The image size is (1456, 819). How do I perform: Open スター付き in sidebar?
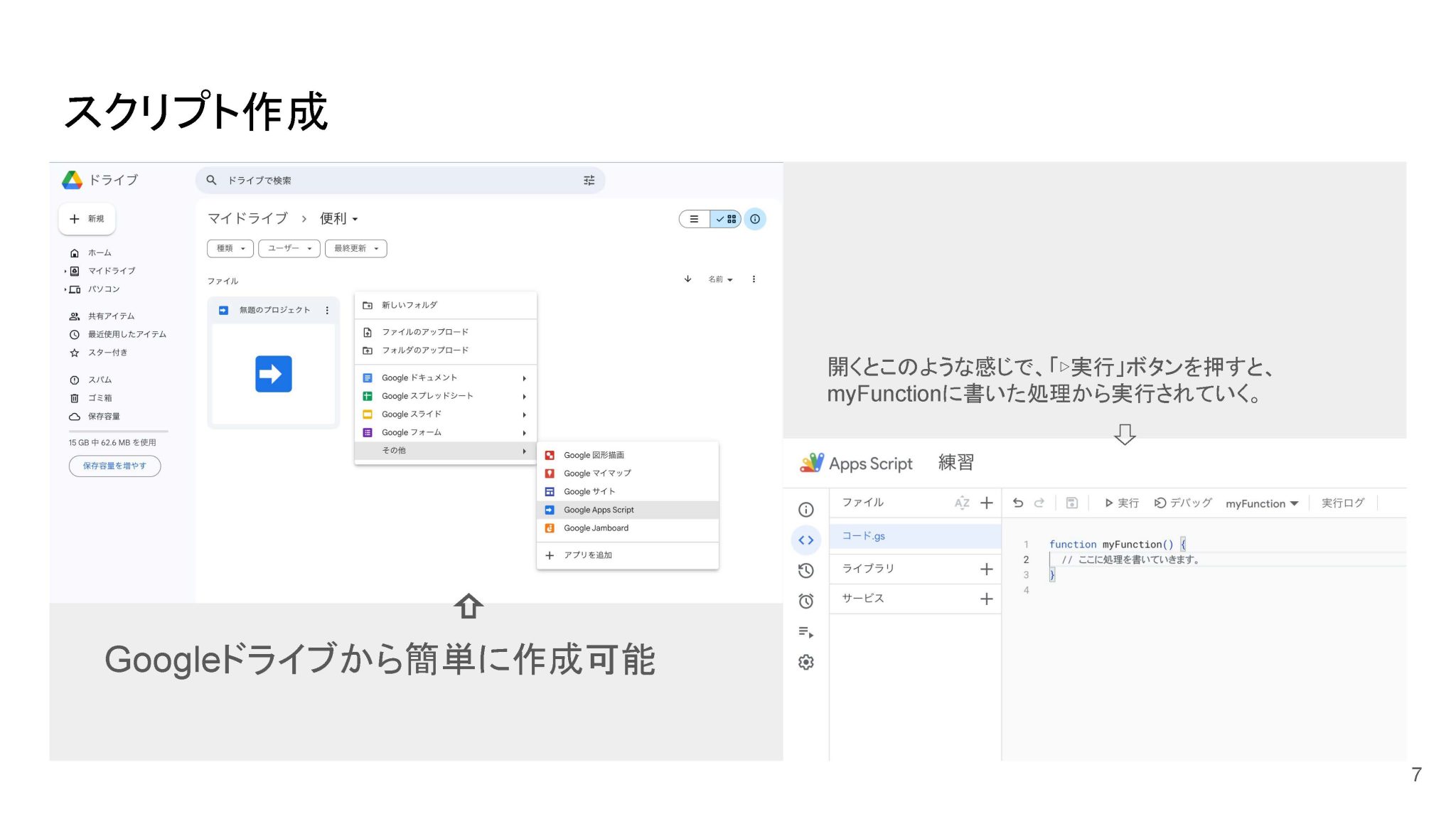[x=99, y=353]
